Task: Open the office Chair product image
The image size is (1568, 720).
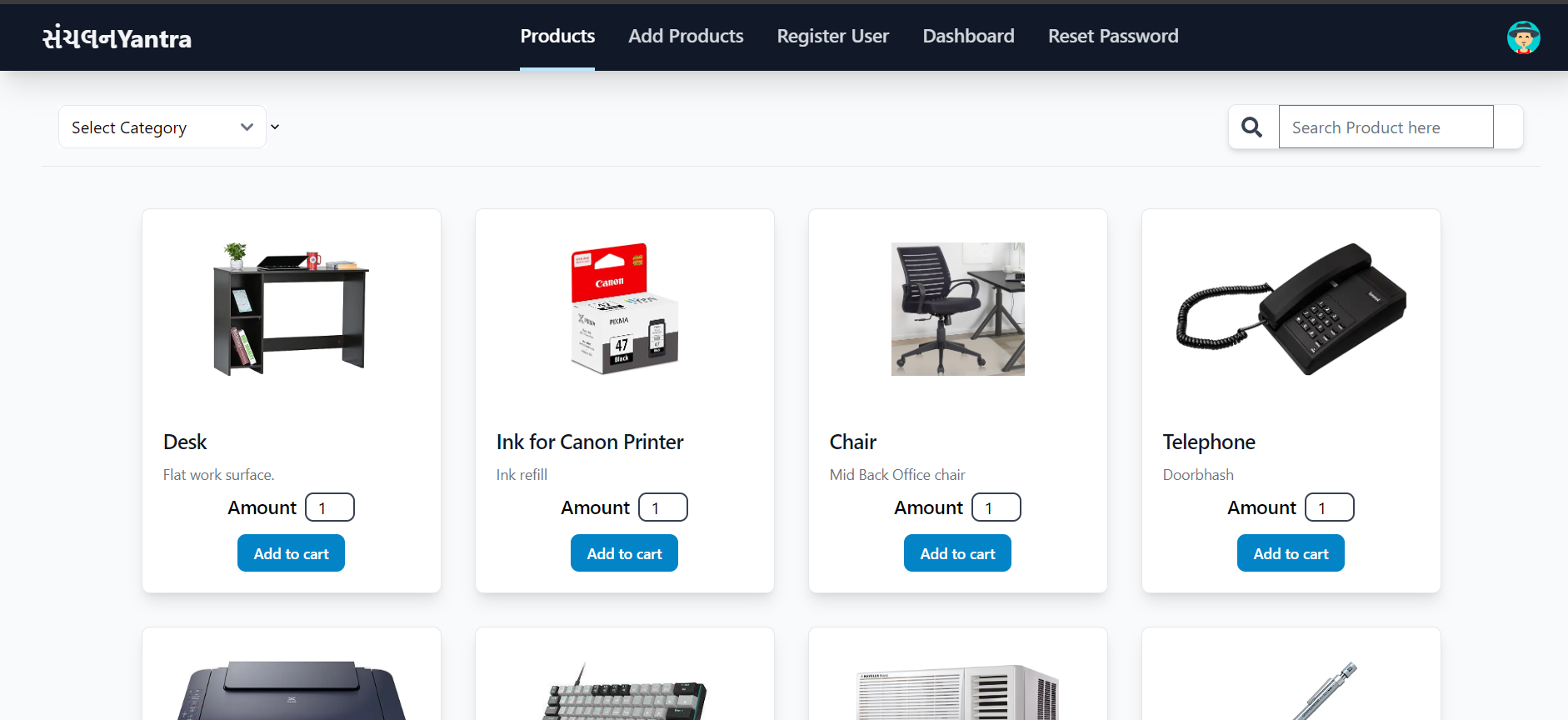Action: pyautogui.click(x=958, y=309)
